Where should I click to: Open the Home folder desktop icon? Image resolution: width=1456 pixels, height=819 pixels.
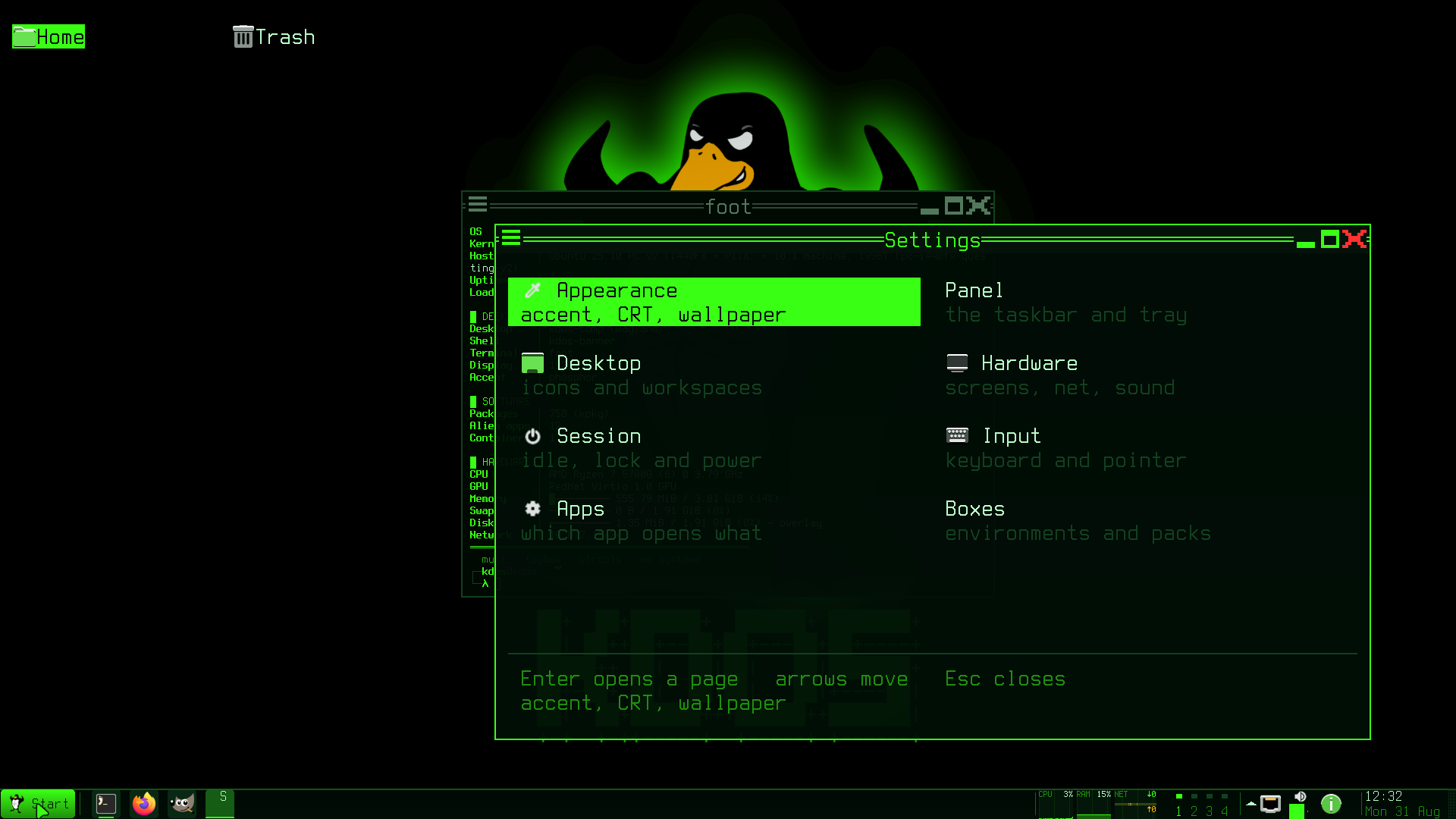point(49,36)
